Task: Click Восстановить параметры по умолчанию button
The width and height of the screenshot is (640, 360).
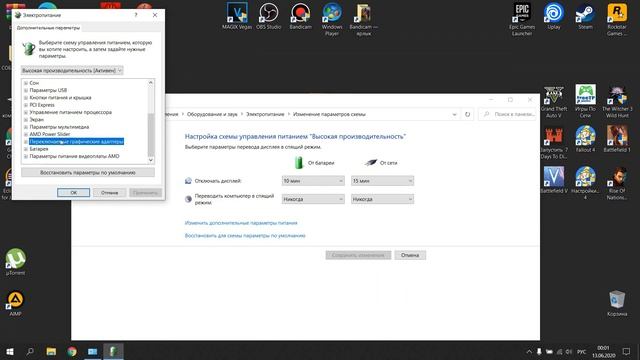Action: [x=88, y=173]
